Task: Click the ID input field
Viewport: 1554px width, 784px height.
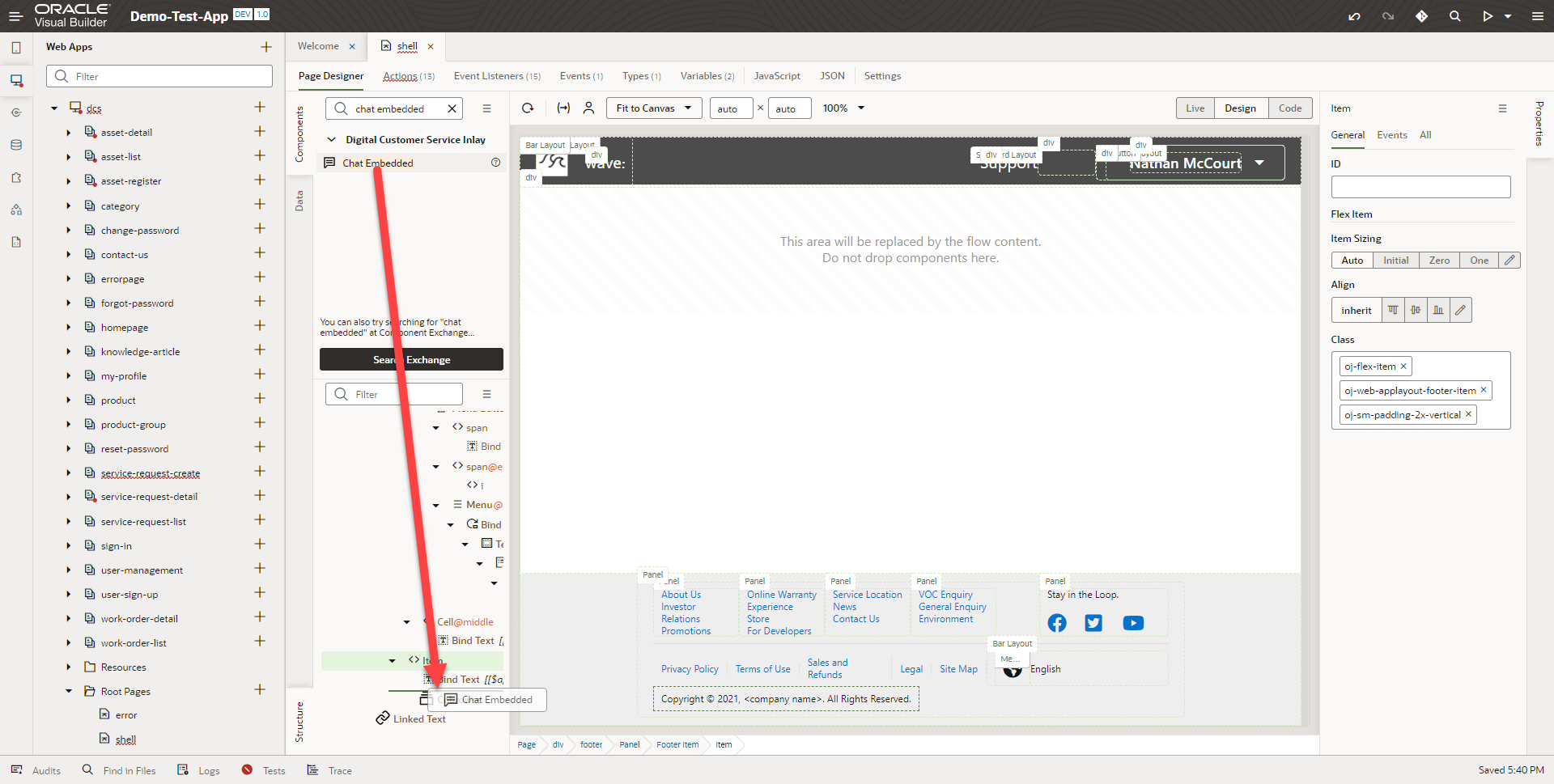Action: tap(1420, 187)
